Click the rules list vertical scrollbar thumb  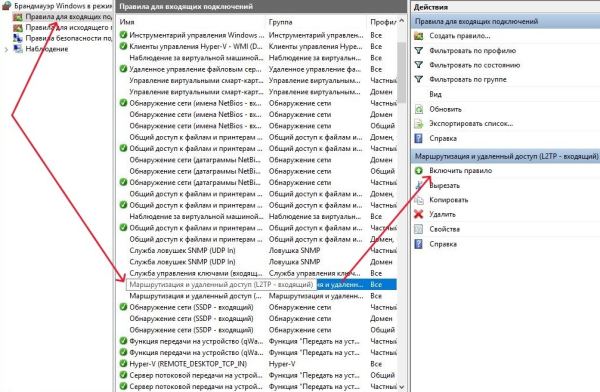pyautogui.click(x=401, y=72)
